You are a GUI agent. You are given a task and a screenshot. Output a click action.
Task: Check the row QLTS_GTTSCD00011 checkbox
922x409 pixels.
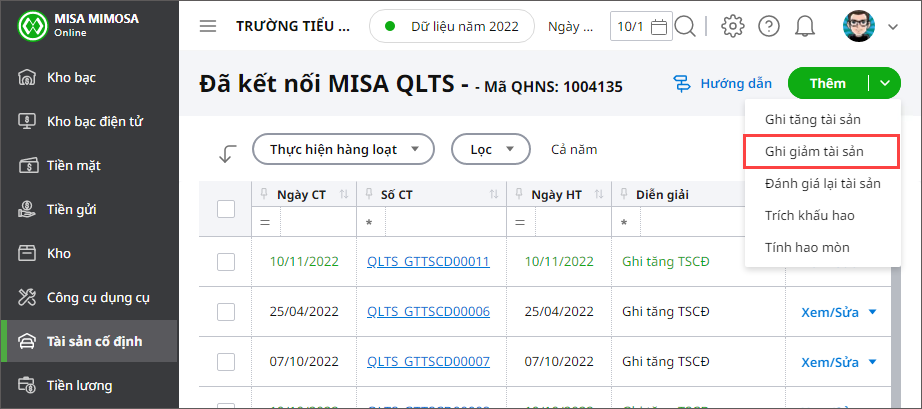pyautogui.click(x=226, y=262)
